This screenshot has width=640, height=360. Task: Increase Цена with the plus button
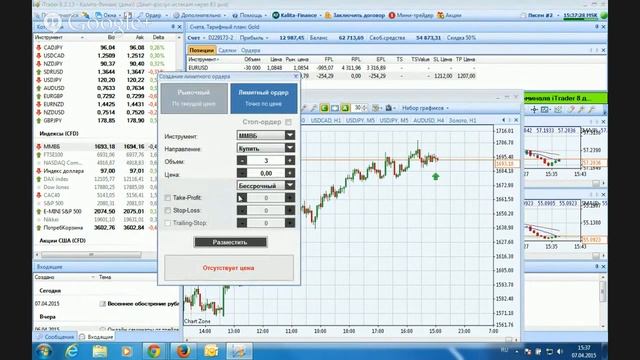click(x=290, y=173)
